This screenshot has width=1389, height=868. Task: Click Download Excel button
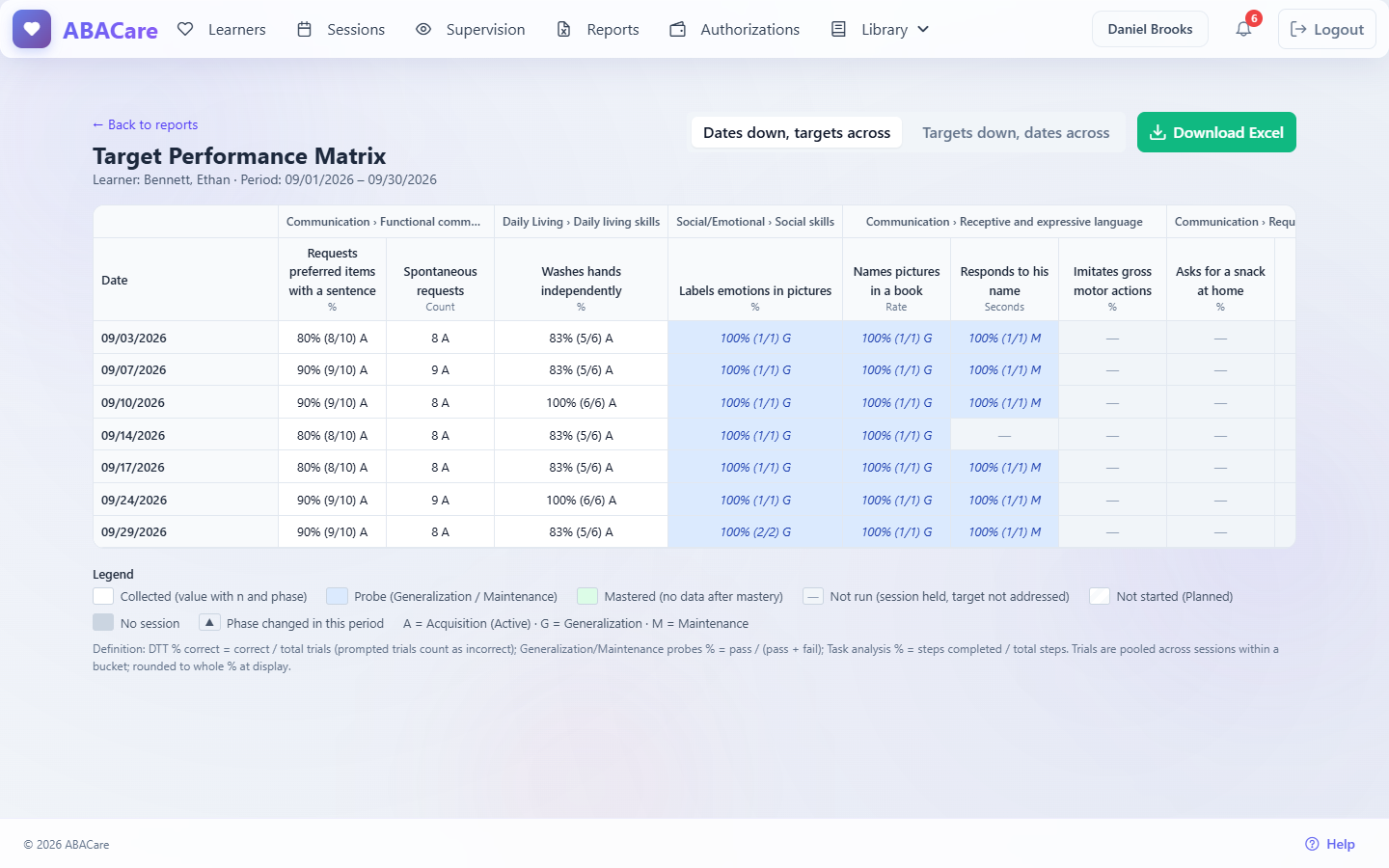tap(1216, 132)
